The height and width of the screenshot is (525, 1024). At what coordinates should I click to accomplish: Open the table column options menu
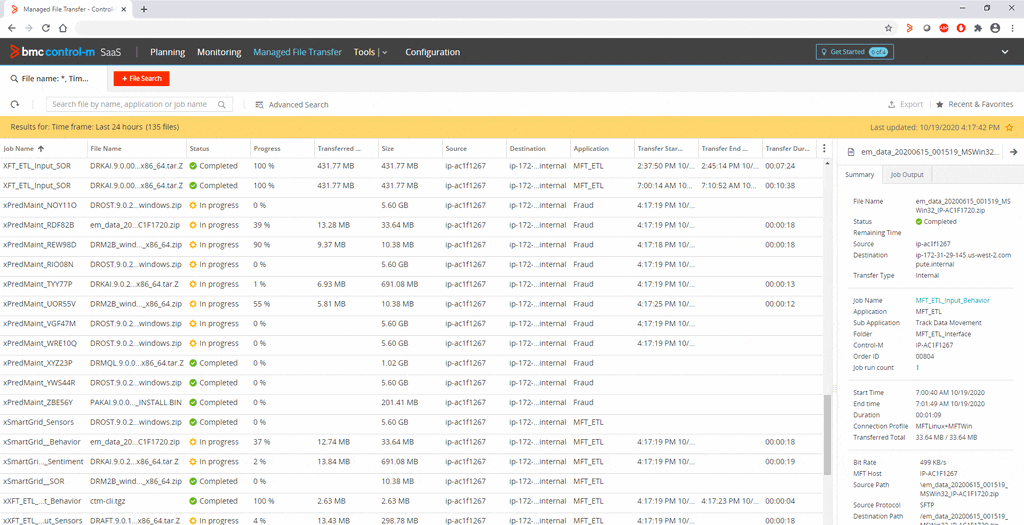click(x=824, y=149)
